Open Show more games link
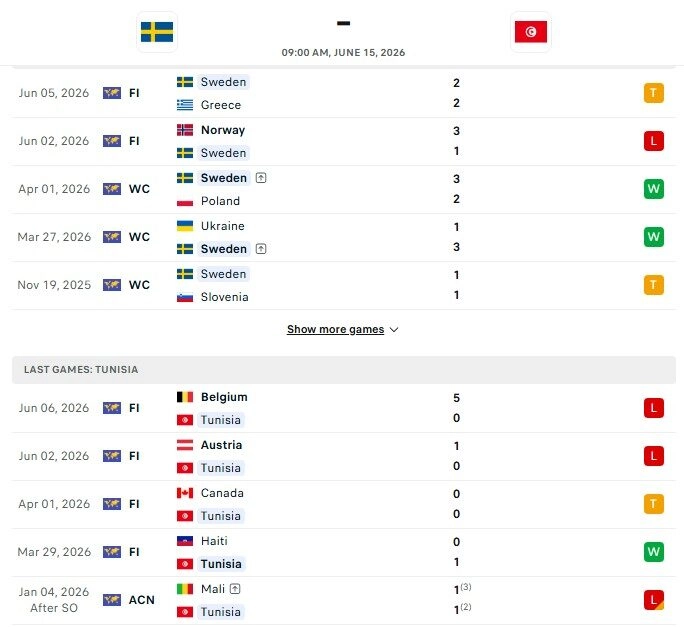Viewport: 684px width, 627px height. coord(335,329)
